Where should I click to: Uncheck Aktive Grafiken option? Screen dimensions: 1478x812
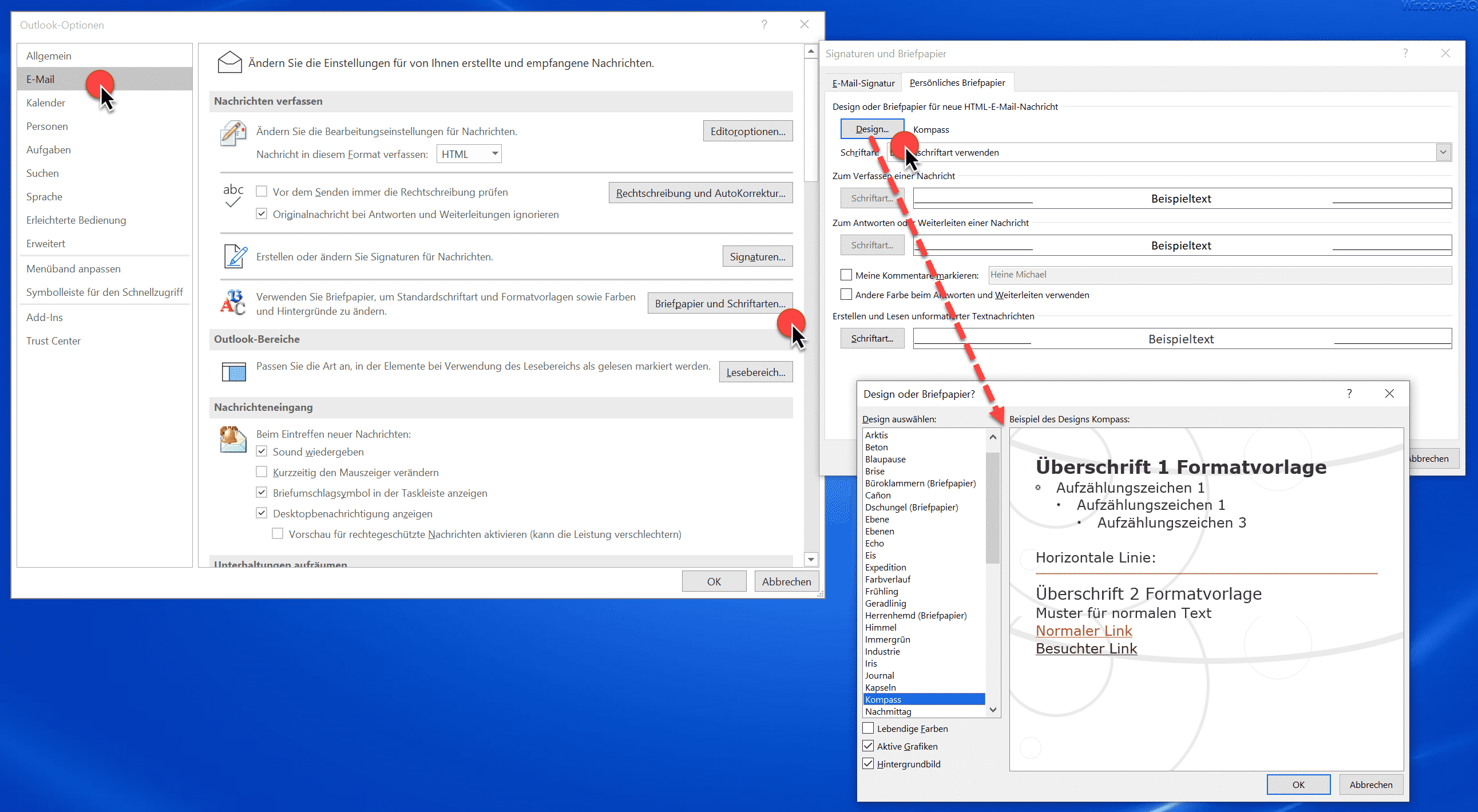pyautogui.click(x=869, y=746)
